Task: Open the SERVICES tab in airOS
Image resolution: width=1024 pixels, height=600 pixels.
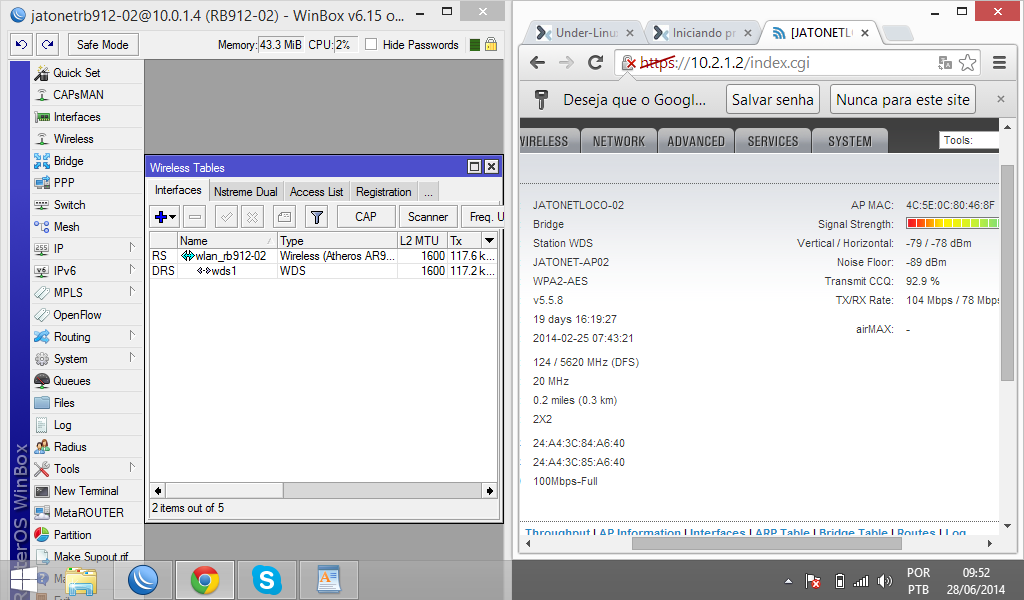Action: (773, 141)
